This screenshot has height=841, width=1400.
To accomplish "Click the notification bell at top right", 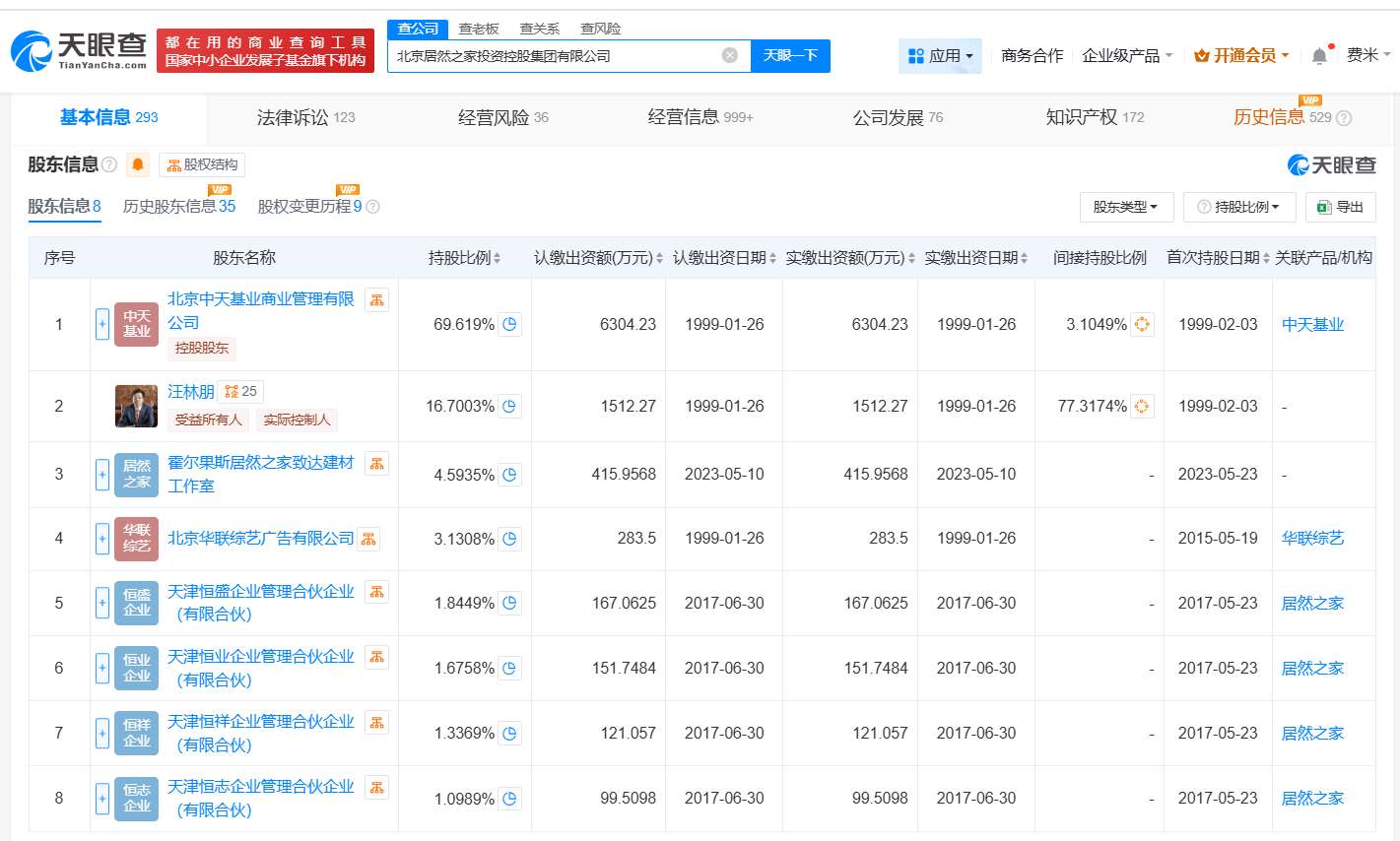I will tap(1319, 56).
